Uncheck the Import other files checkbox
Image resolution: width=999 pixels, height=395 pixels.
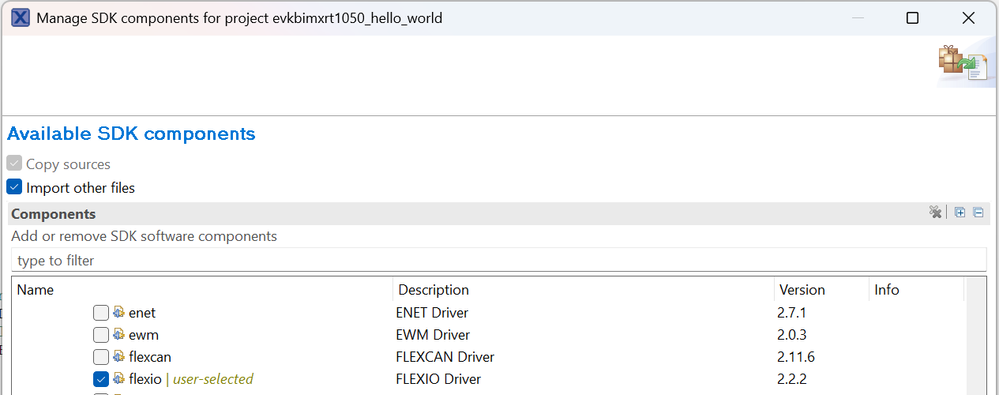[14, 188]
